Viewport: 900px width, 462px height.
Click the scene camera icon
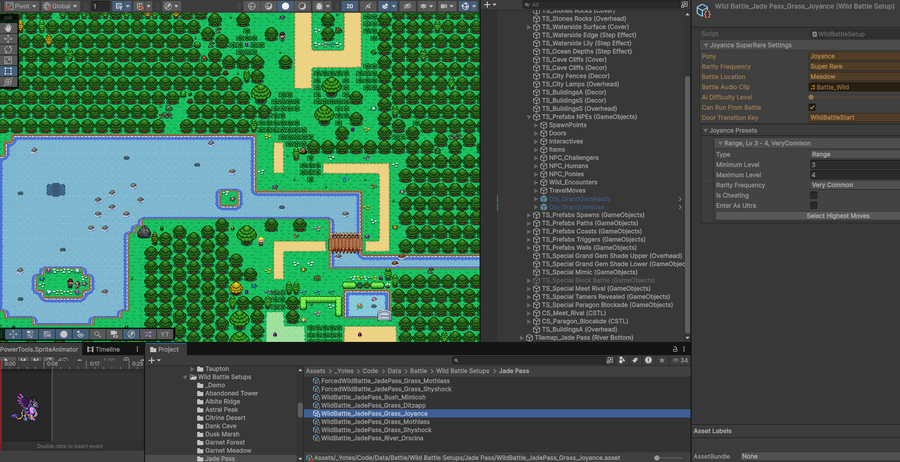pyautogui.click(x=444, y=6)
